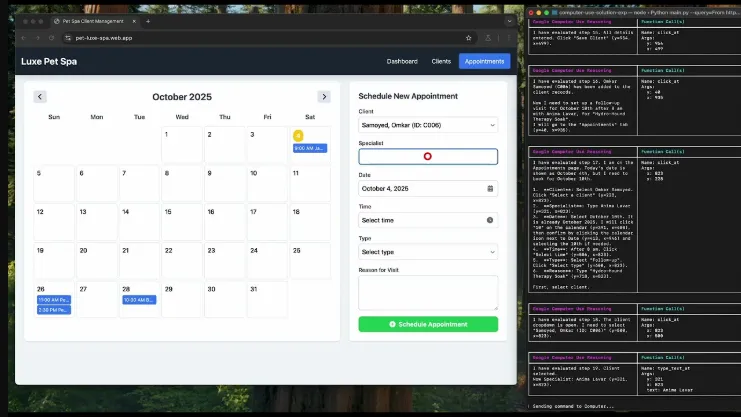Go to previous month in calendar
Image resolution: width=741 pixels, height=417 pixels.
point(40,97)
